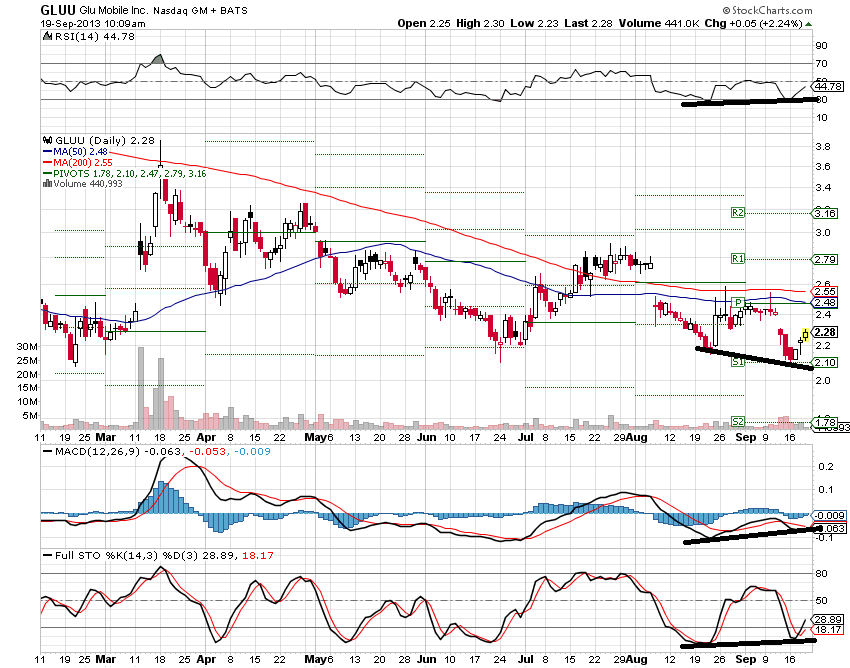850x668 pixels.
Task: Select the 3.16 price tag on right axis
Action: pyautogui.click(x=825, y=213)
